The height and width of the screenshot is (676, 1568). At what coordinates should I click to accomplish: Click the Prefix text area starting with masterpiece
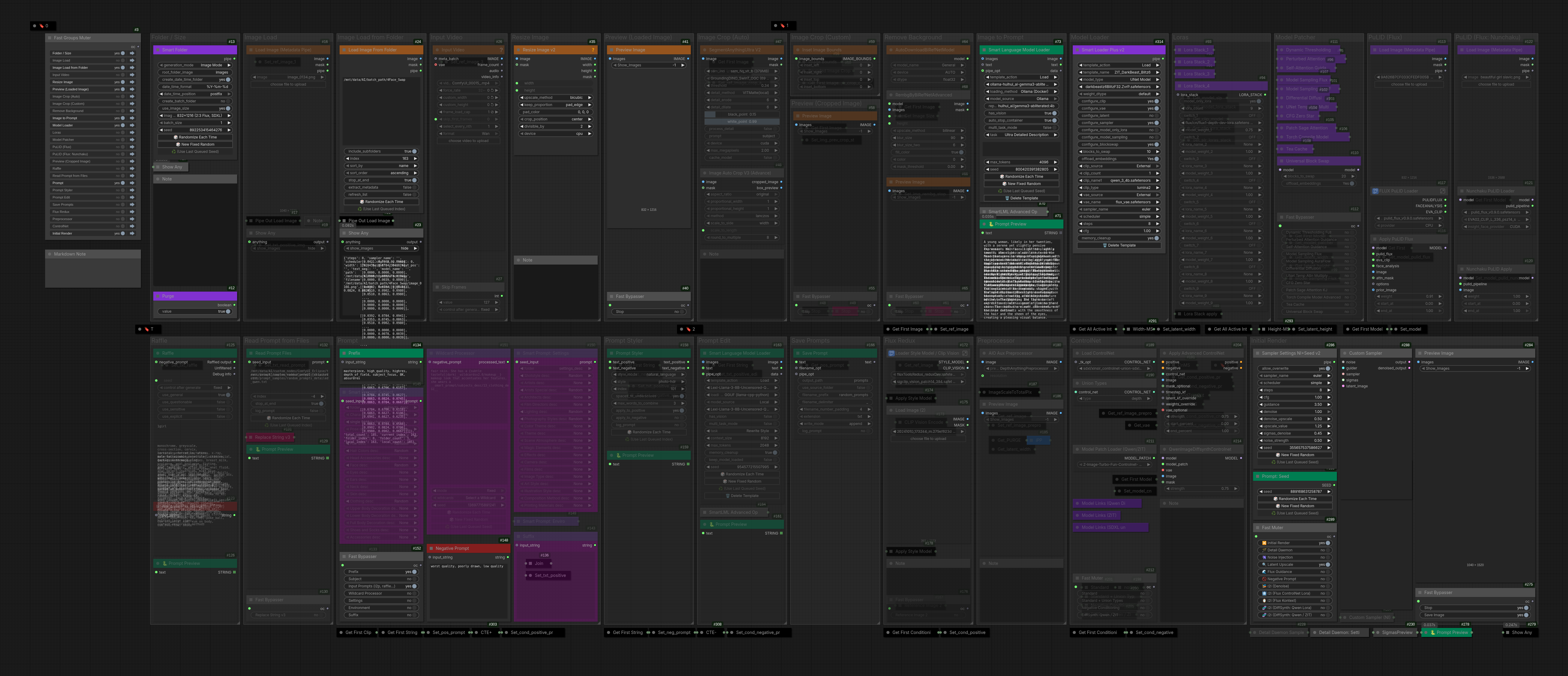[381, 374]
